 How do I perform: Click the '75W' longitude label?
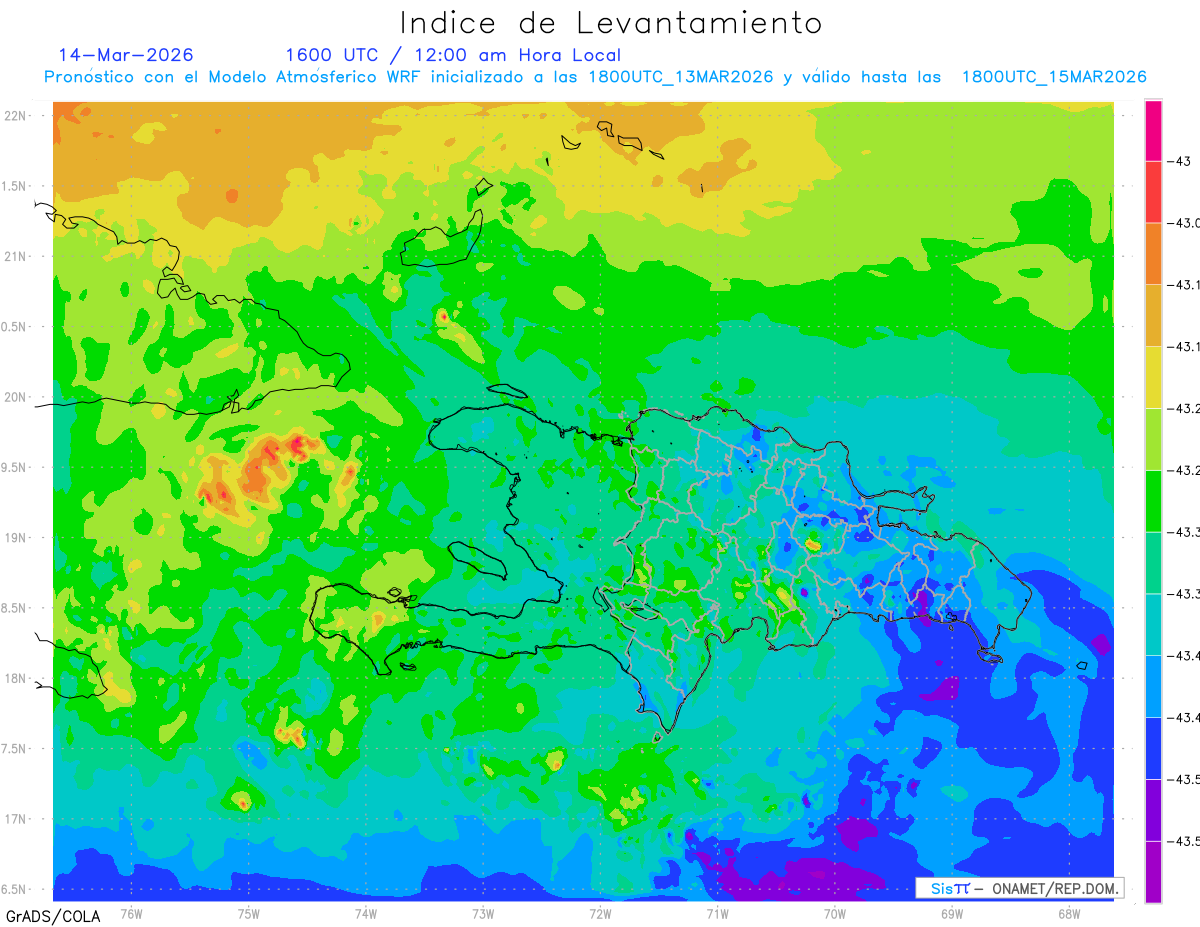pos(249,913)
